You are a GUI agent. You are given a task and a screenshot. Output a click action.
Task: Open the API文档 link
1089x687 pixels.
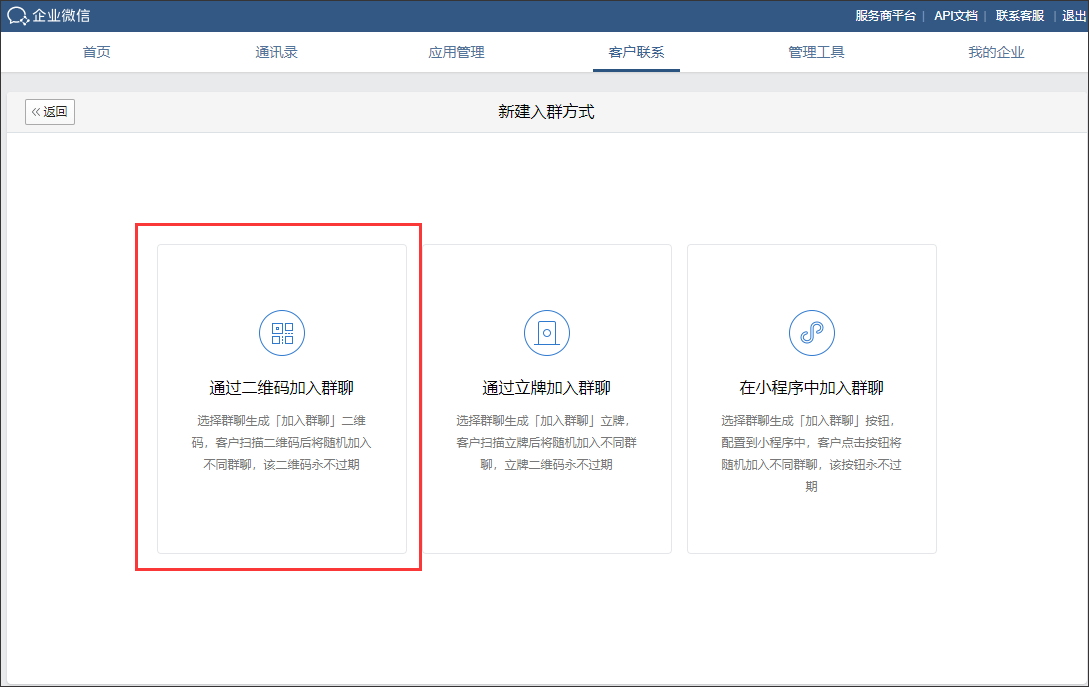point(955,16)
